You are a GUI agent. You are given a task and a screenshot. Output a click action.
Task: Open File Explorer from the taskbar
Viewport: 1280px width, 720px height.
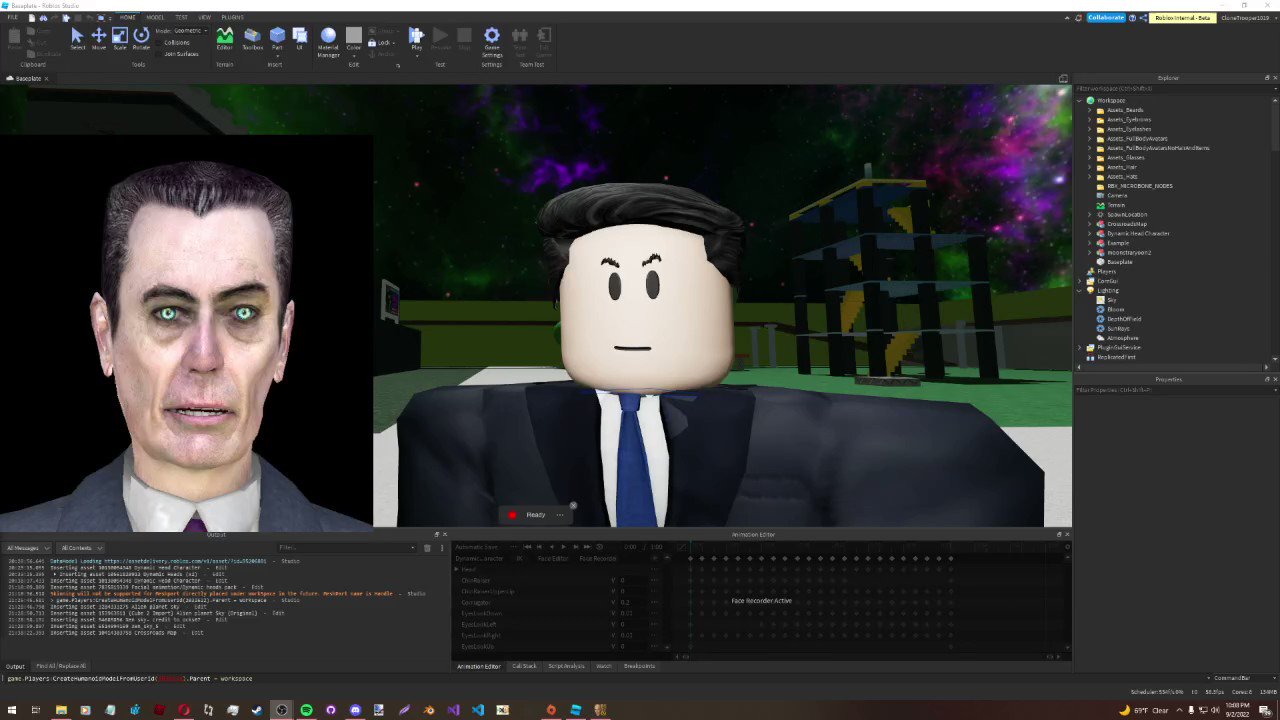[61, 710]
